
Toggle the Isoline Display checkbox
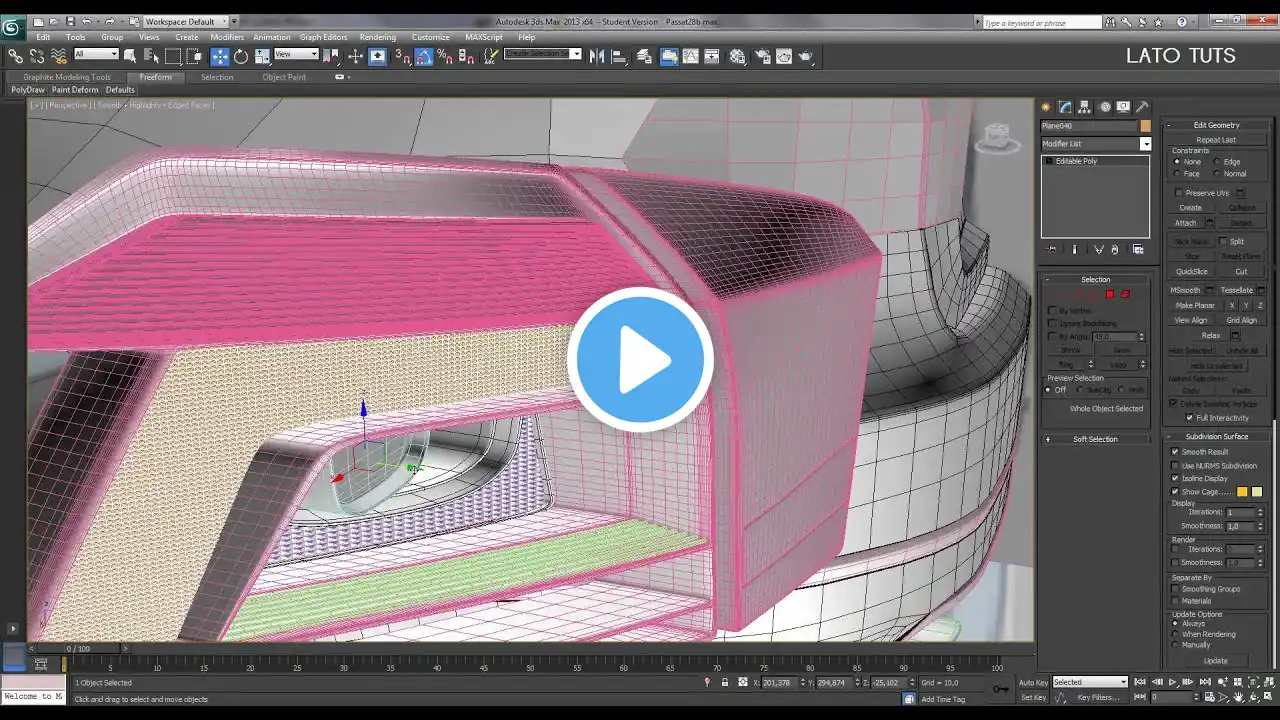pyautogui.click(x=1176, y=478)
